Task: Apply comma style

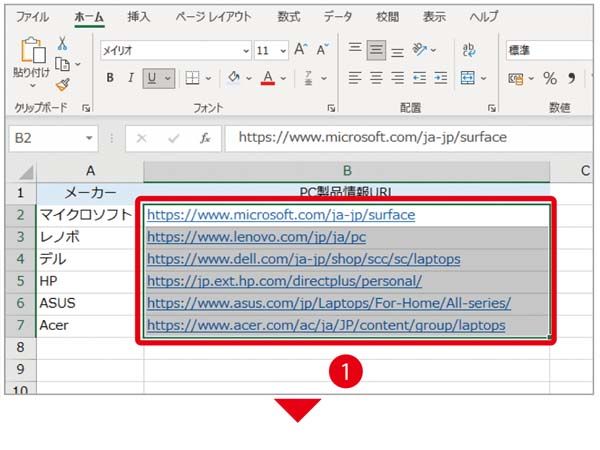Action: pos(571,78)
